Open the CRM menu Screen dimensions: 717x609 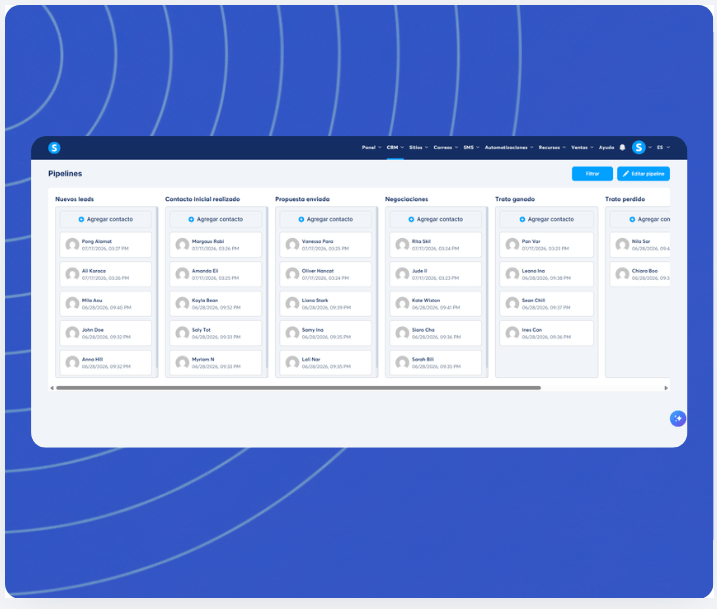(395, 147)
